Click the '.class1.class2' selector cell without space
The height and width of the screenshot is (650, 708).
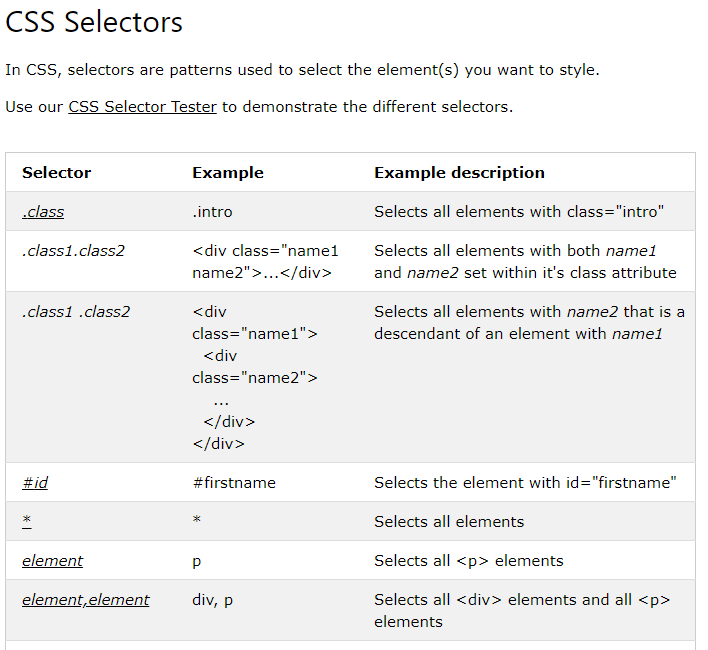[x=73, y=251]
